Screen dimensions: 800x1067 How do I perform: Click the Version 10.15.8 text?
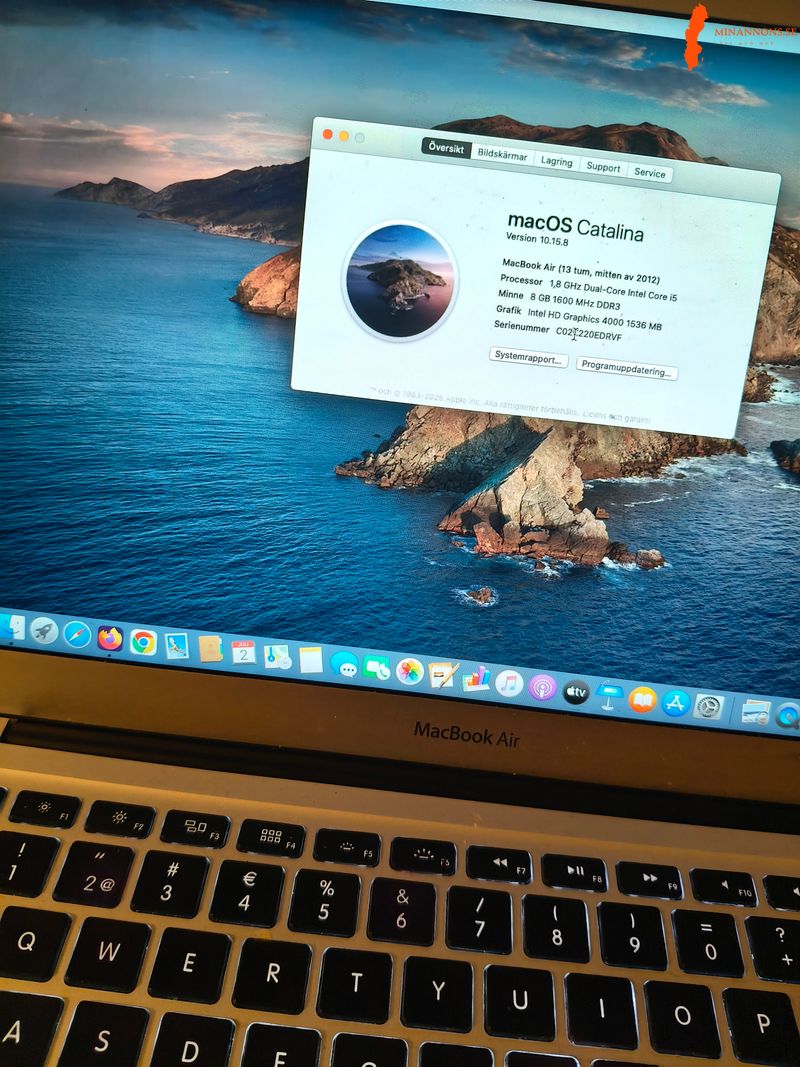[x=537, y=238]
